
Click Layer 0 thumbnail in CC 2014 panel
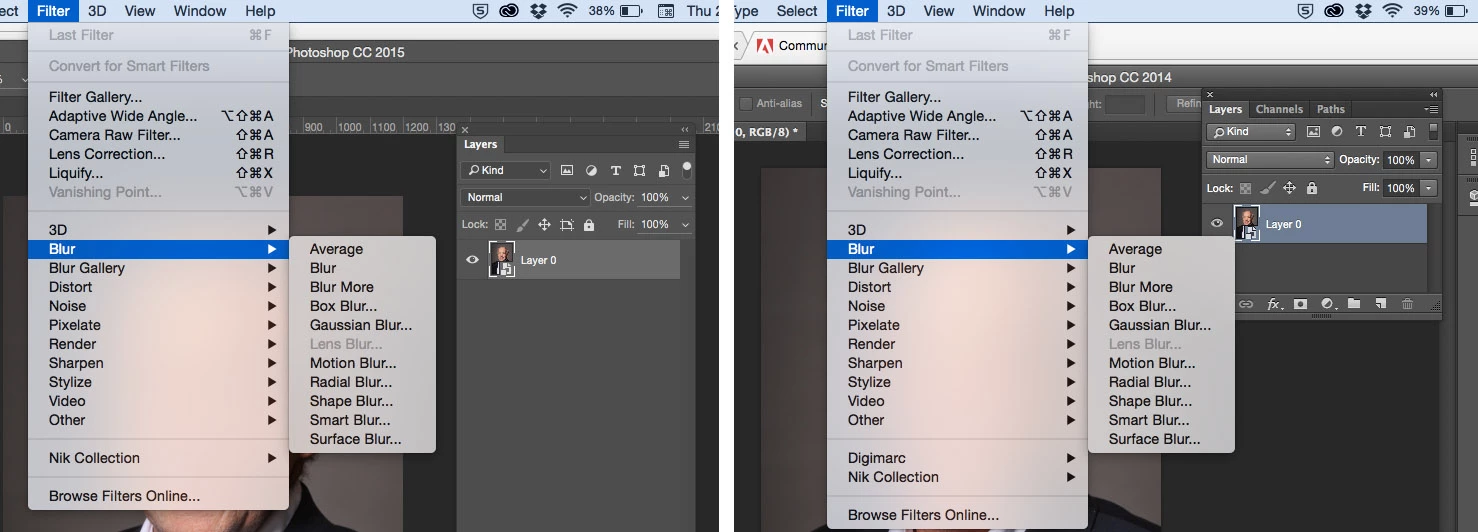point(1247,224)
